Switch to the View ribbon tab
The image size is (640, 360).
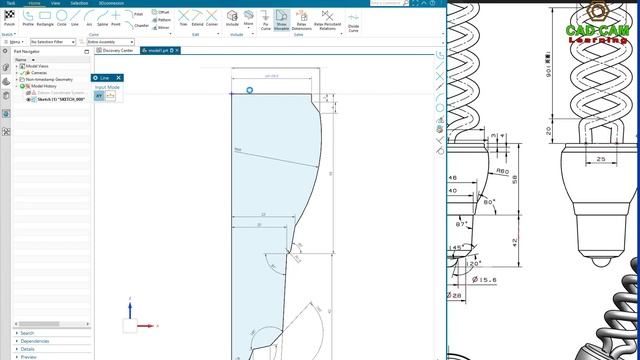tap(56, 3)
